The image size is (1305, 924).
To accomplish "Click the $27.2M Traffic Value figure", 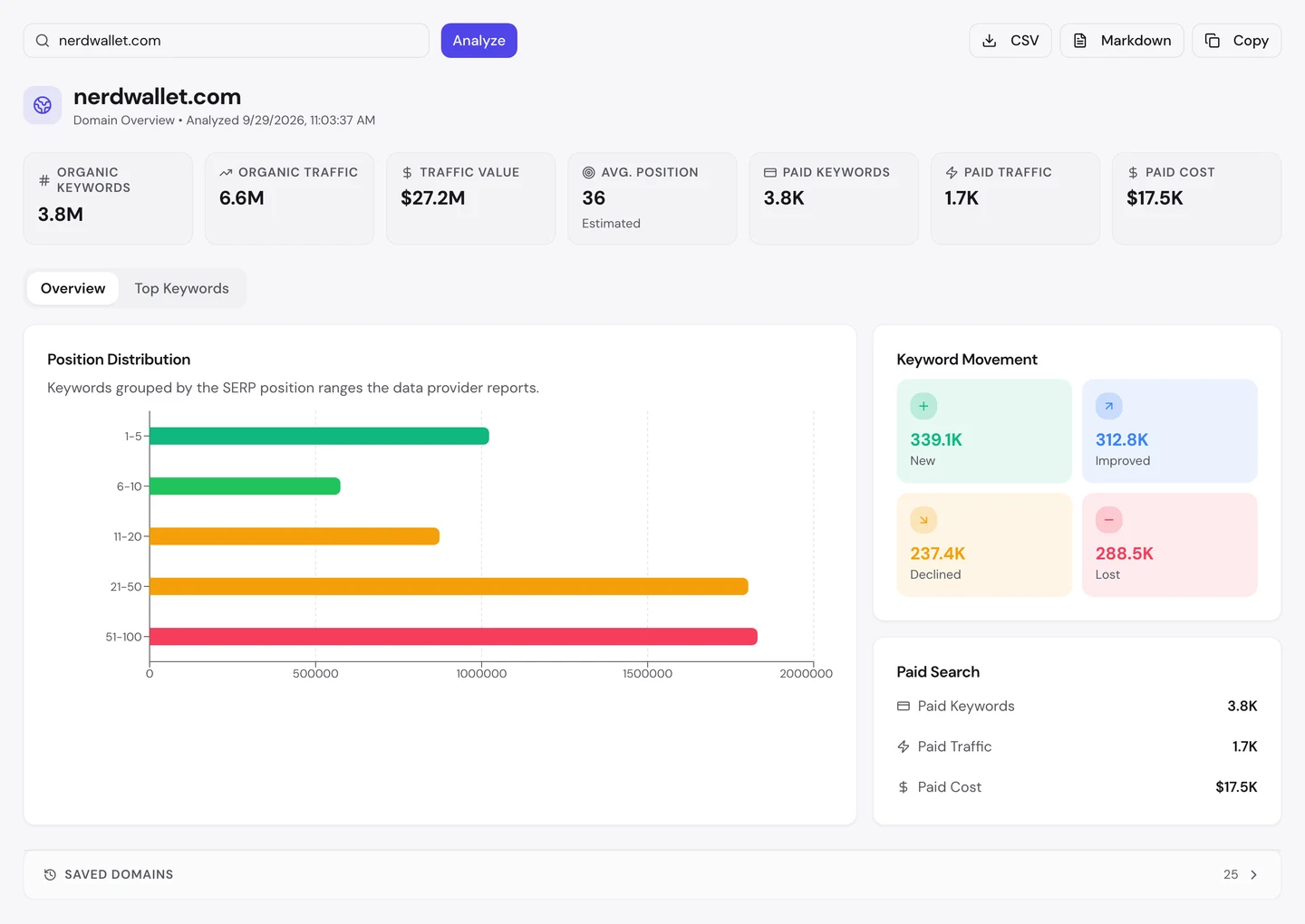I will click(433, 198).
